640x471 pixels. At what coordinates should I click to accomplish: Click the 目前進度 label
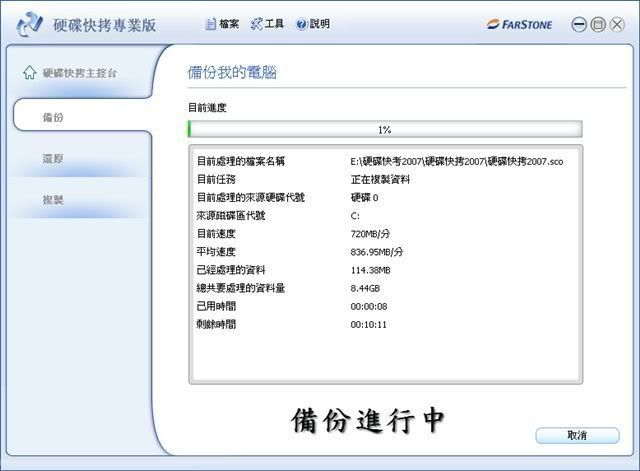(207, 108)
